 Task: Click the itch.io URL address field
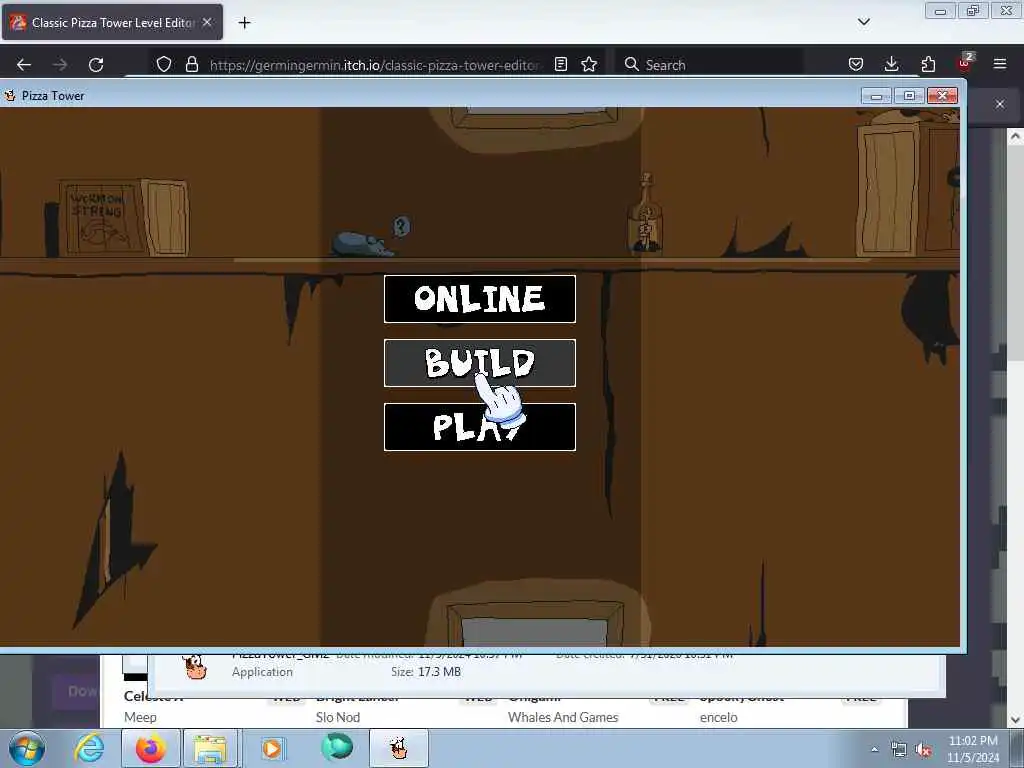tap(374, 65)
